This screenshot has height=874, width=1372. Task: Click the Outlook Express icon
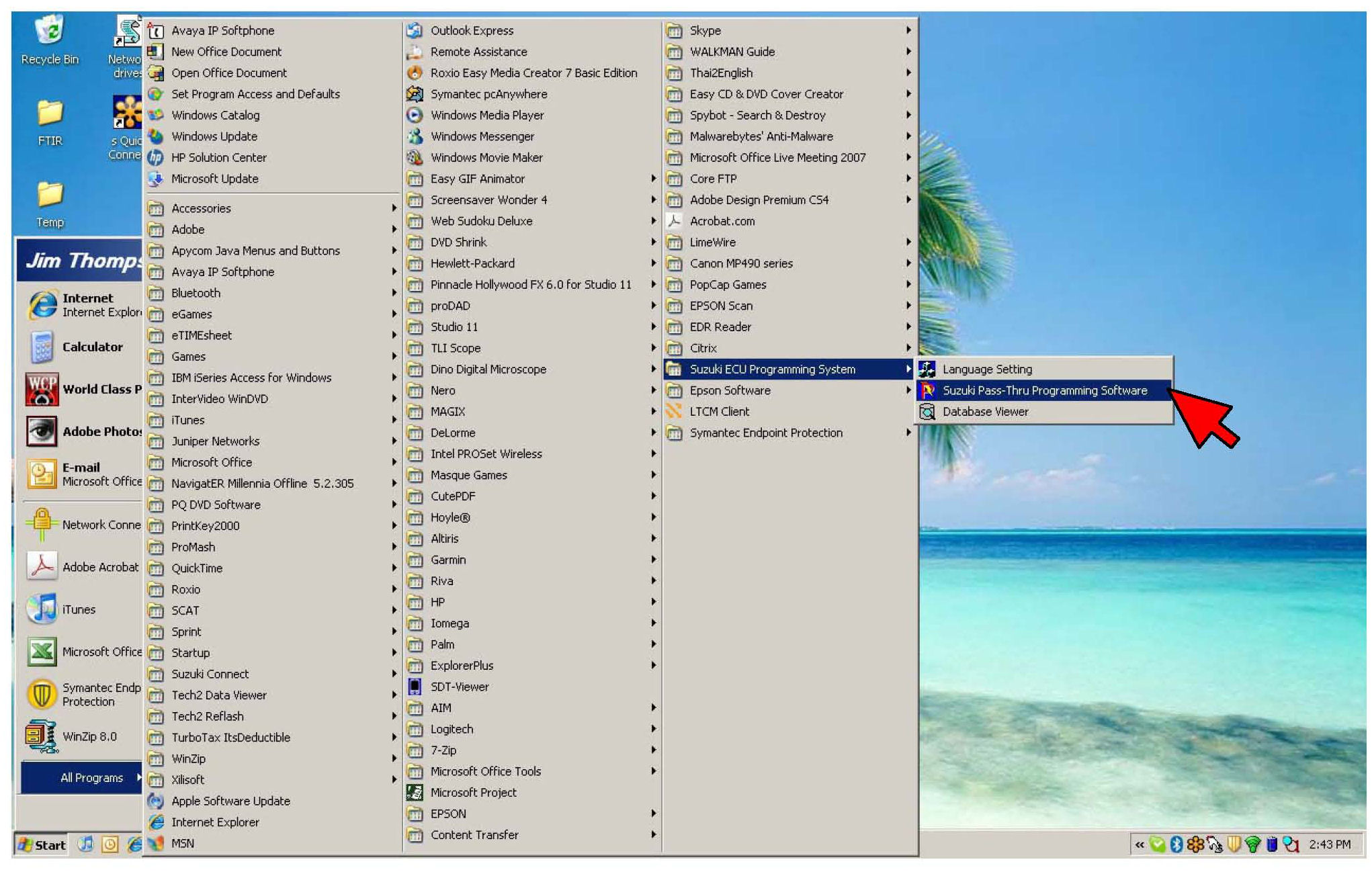[x=415, y=30]
